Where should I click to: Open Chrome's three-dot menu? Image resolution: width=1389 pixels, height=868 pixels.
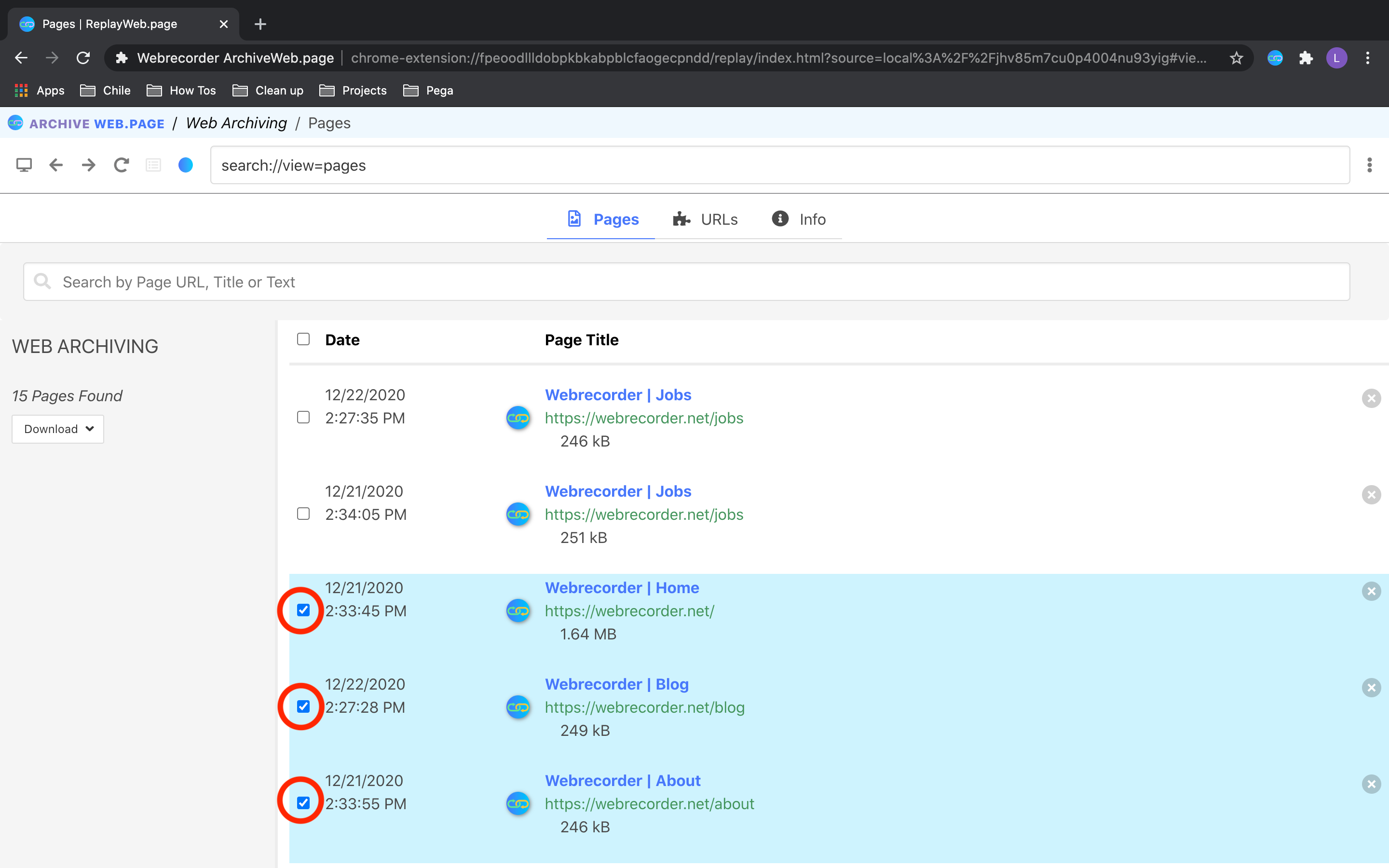[1368, 58]
